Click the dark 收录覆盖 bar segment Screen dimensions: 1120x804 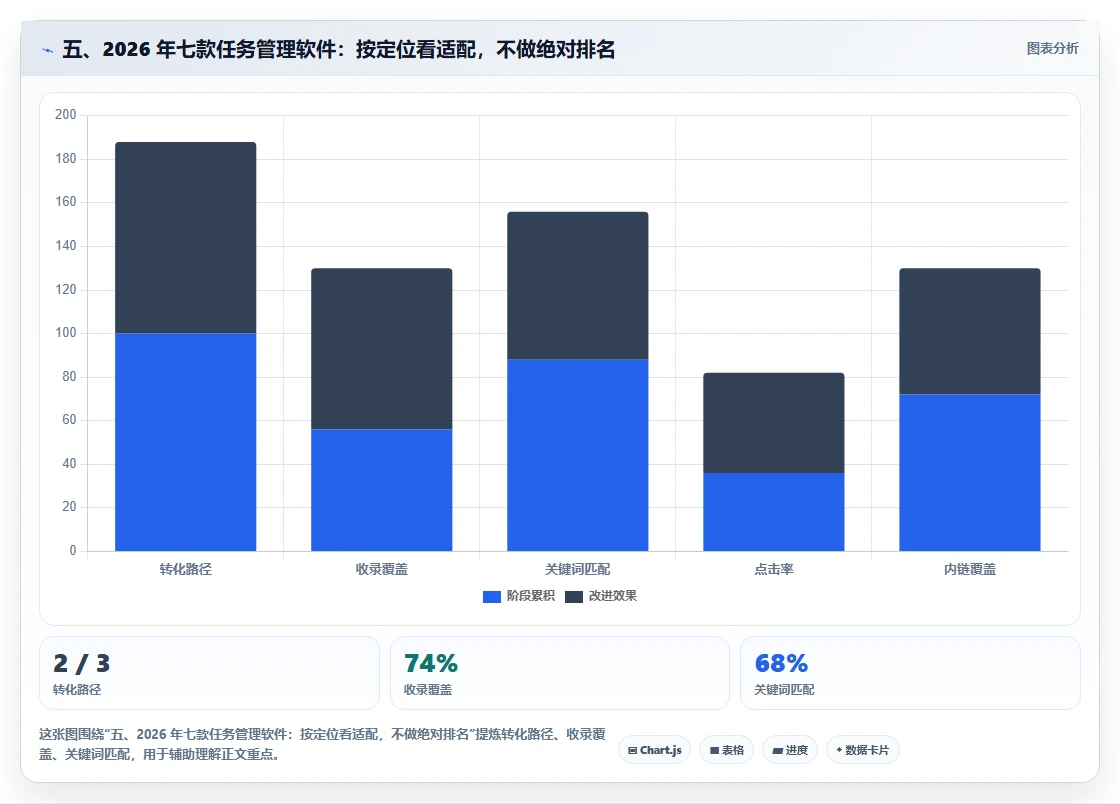pos(381,348)
